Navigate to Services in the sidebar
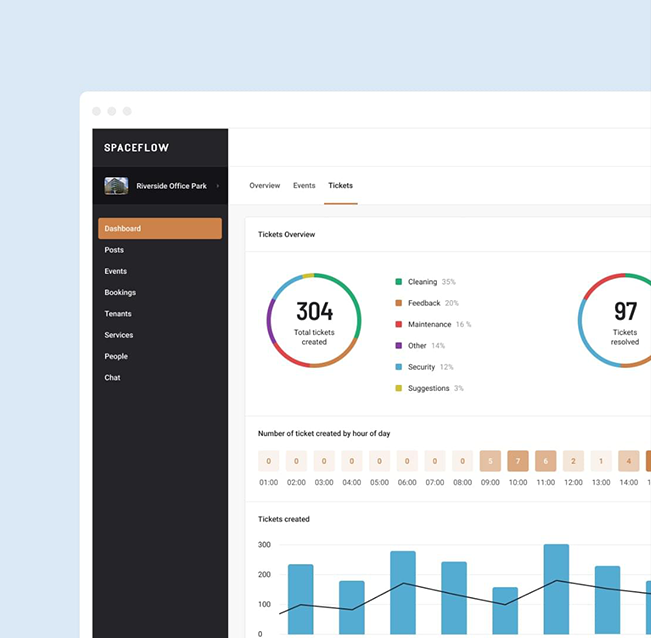 (x=119, y=335)
